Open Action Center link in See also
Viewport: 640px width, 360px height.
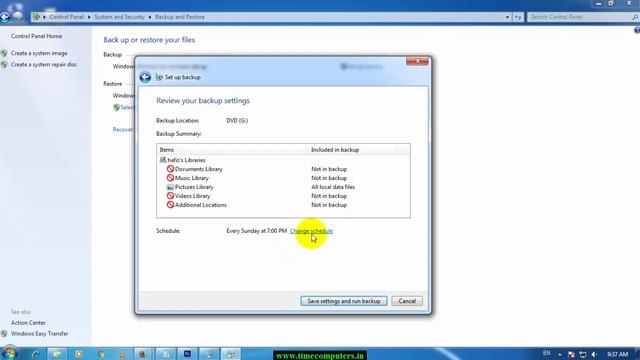[28, 322]
